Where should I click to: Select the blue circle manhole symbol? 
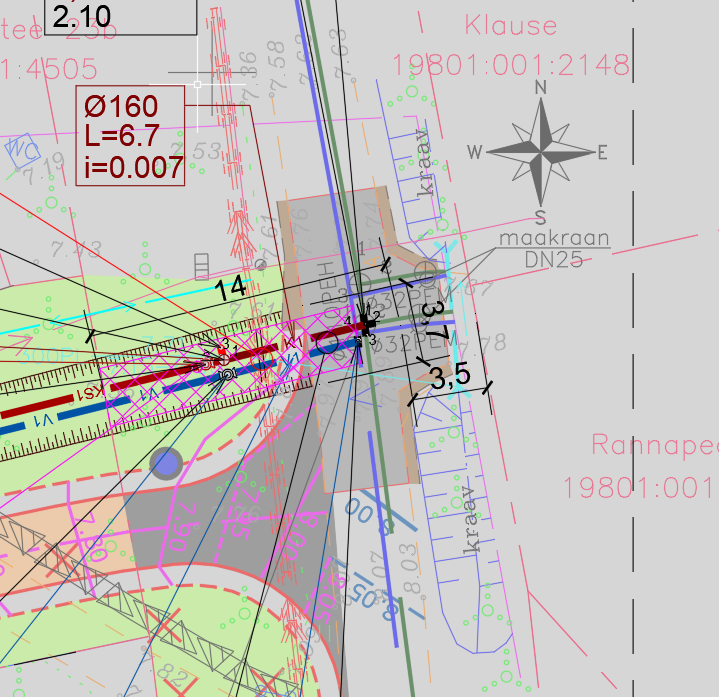tap(165, 463)
